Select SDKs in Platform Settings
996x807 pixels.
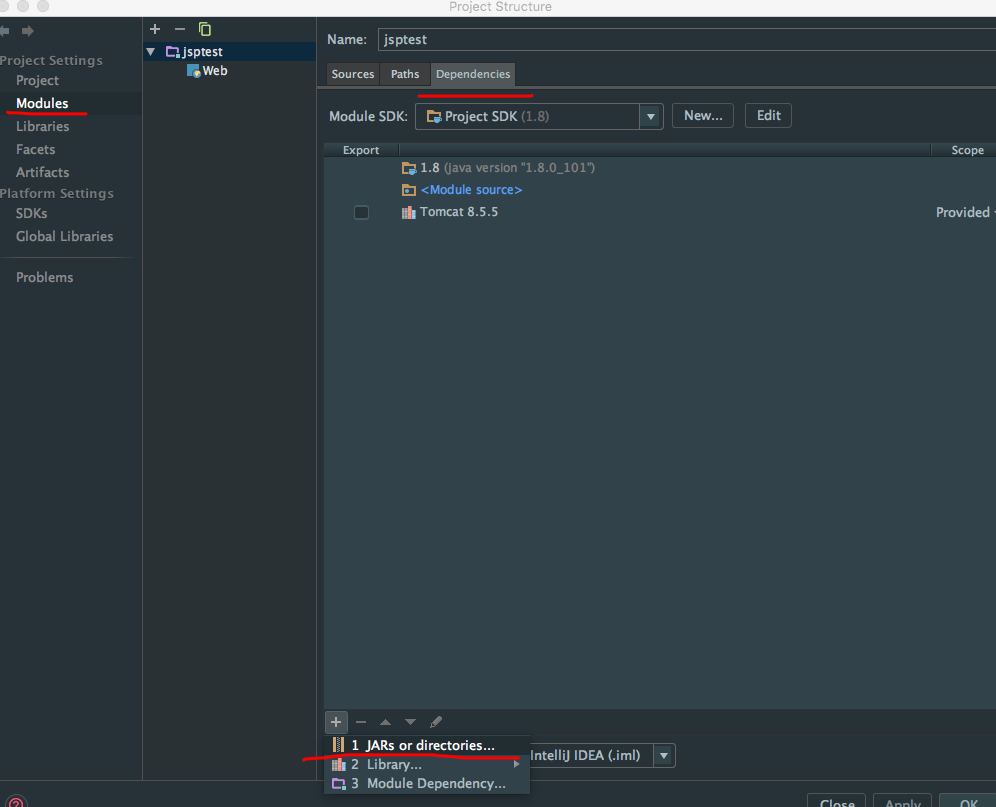click(32, 214)
